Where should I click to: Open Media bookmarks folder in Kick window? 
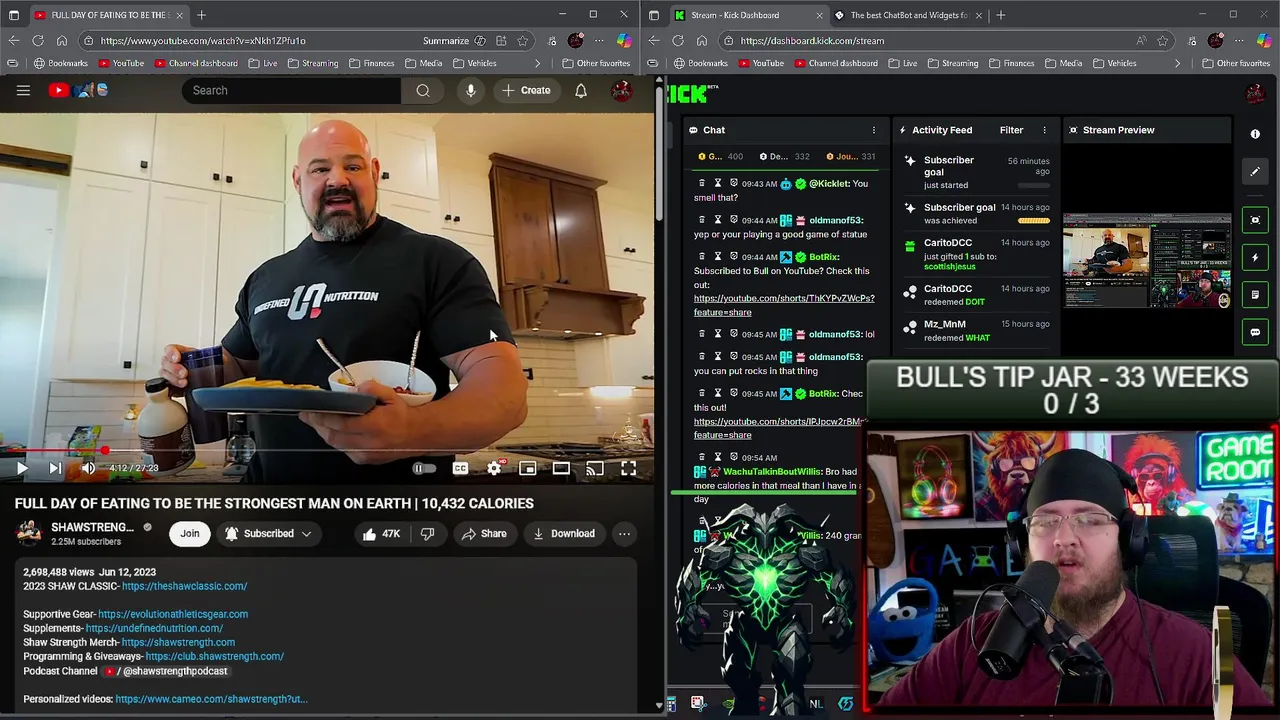(x=1063, y=63)
